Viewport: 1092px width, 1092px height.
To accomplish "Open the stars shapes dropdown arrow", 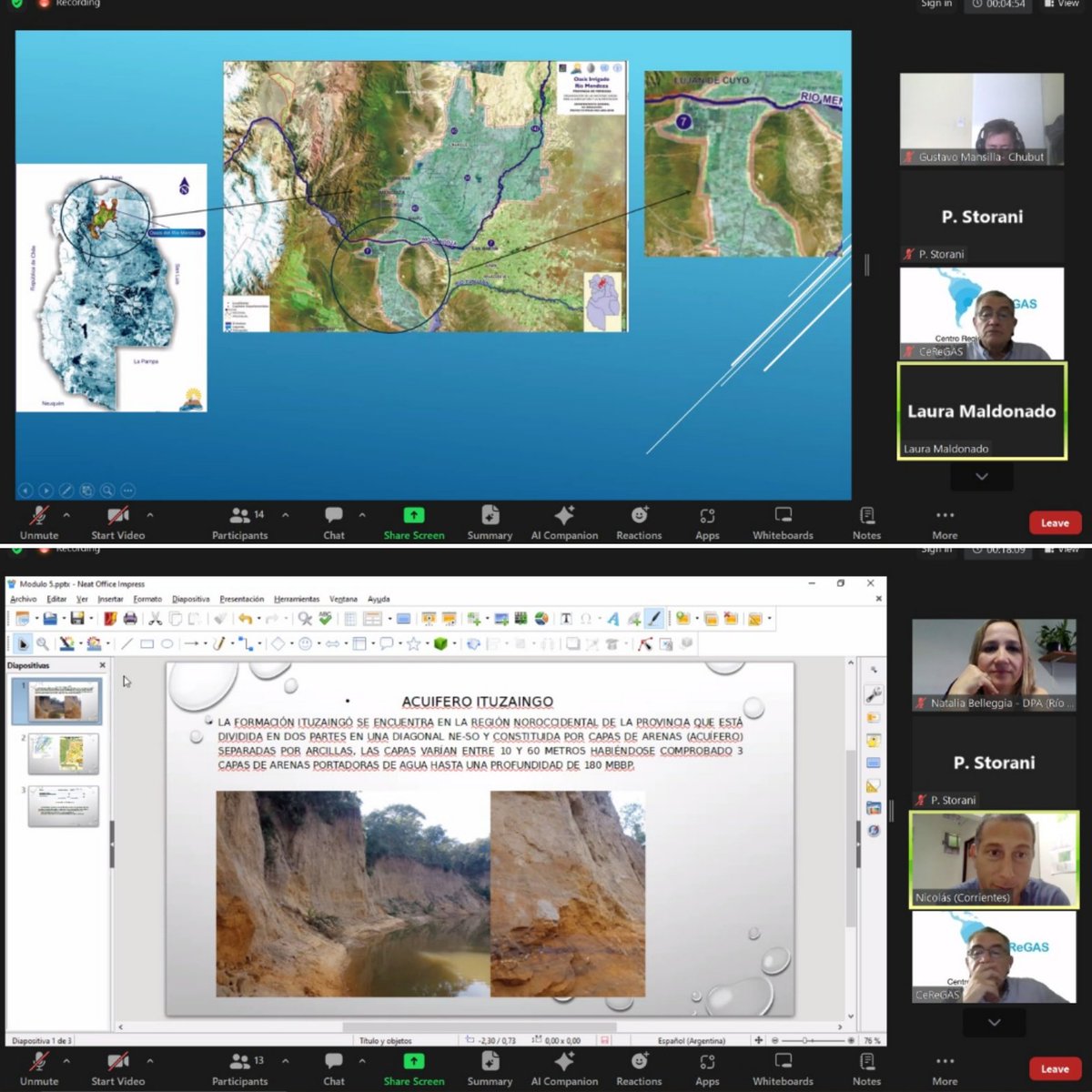I will coord(428,643).
